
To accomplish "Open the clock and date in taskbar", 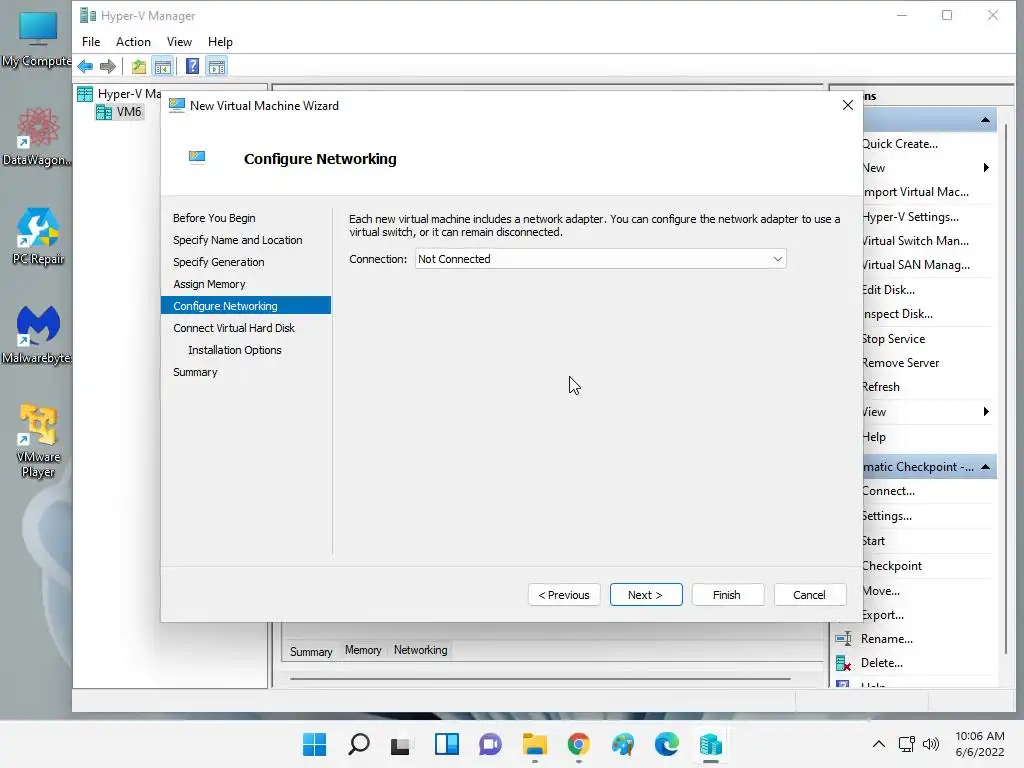I will [x=980, y=744].
